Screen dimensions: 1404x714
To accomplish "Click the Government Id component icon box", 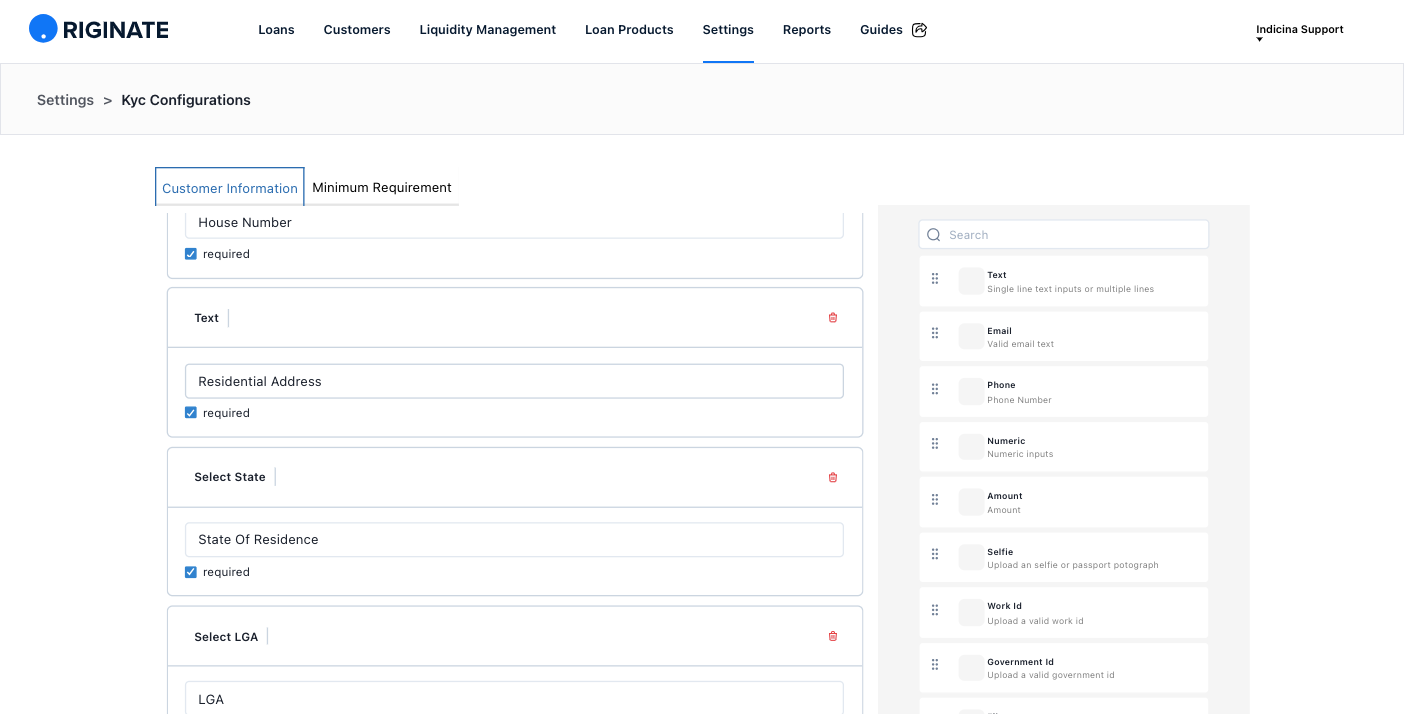I will [x=971, y=668].
